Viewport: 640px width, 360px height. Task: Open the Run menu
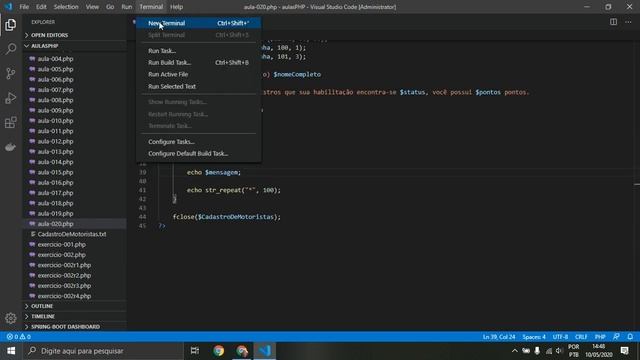(127, 7)
